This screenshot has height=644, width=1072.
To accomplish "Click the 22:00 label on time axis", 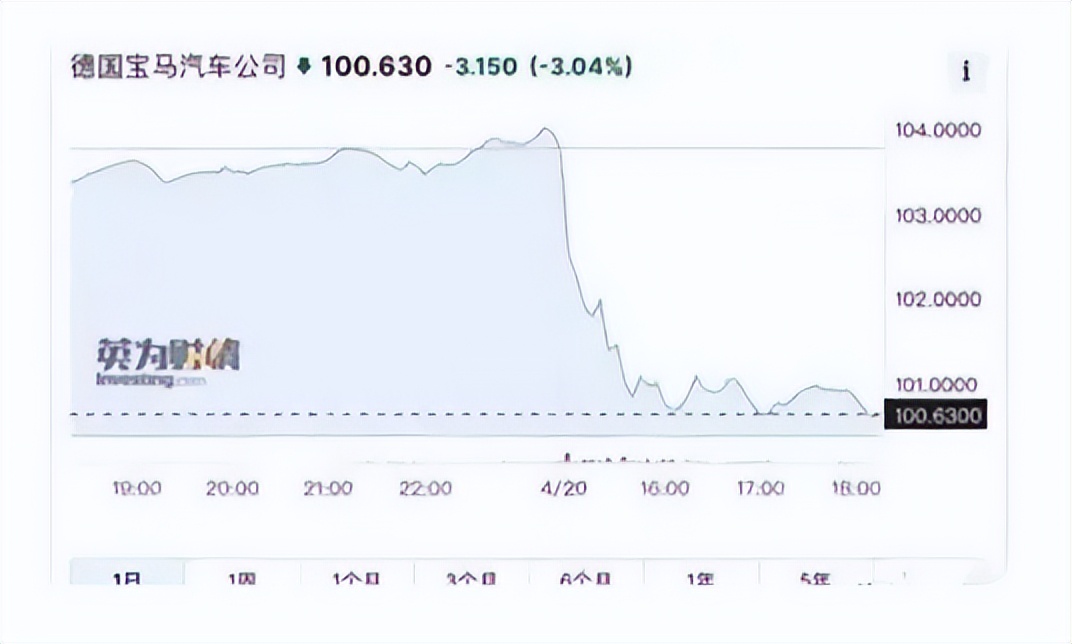I will pyautogui.click(x=425, y=489).
